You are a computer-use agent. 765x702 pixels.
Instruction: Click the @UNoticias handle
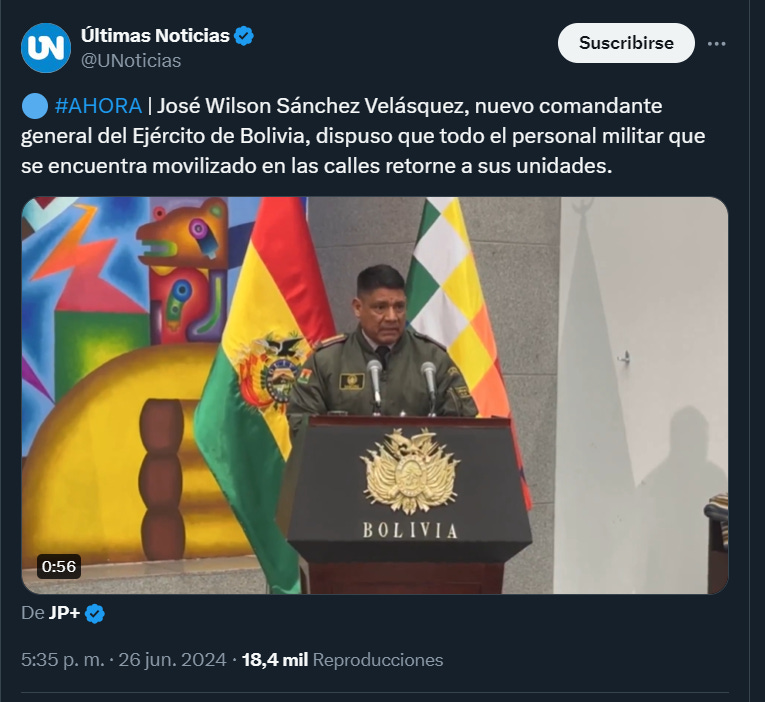point(131,61)
